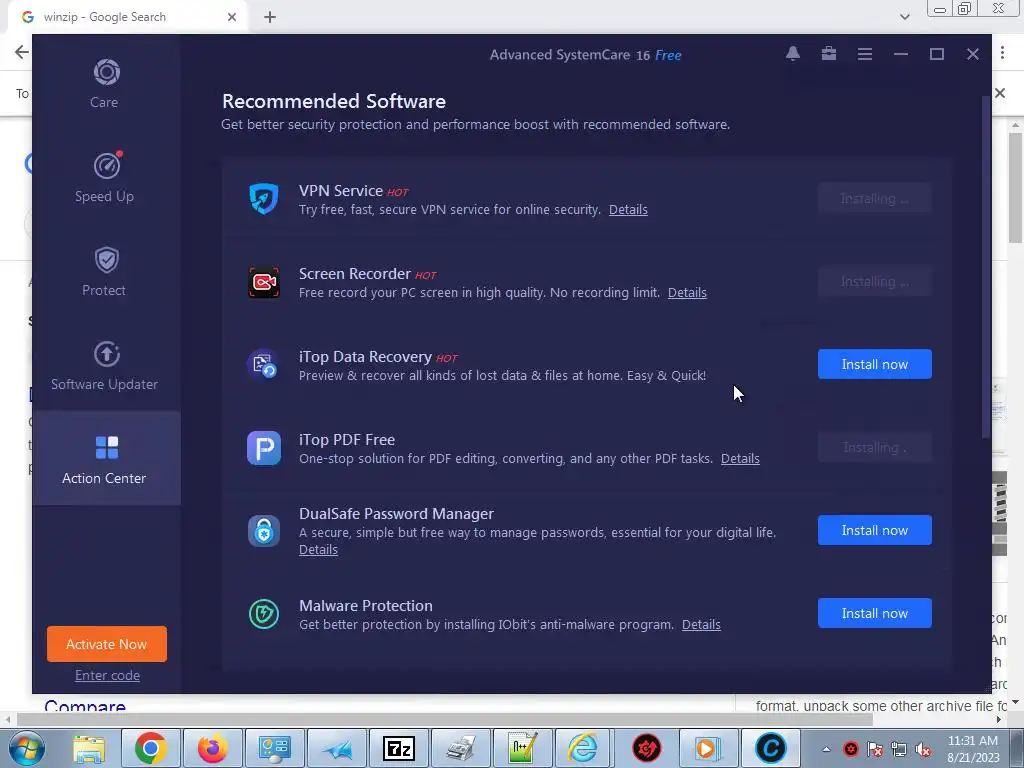Install Malware Protection now
Image resolution: width=1024 pixels, height=768 pixels.
coord(874,613)
